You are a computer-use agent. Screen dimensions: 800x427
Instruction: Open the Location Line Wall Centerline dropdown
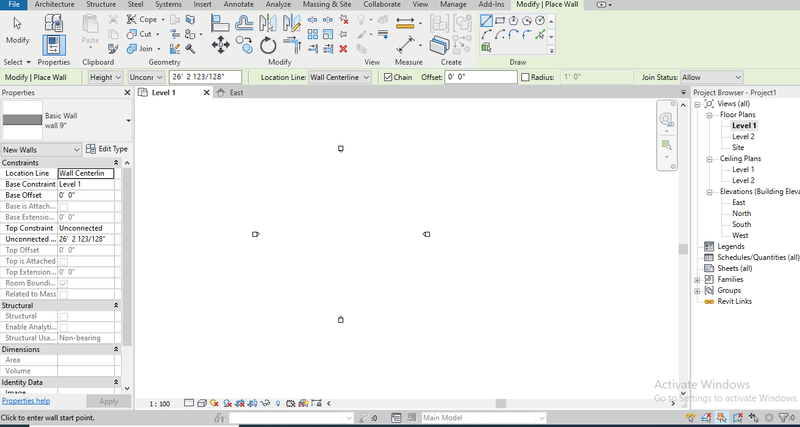[340, 78]
